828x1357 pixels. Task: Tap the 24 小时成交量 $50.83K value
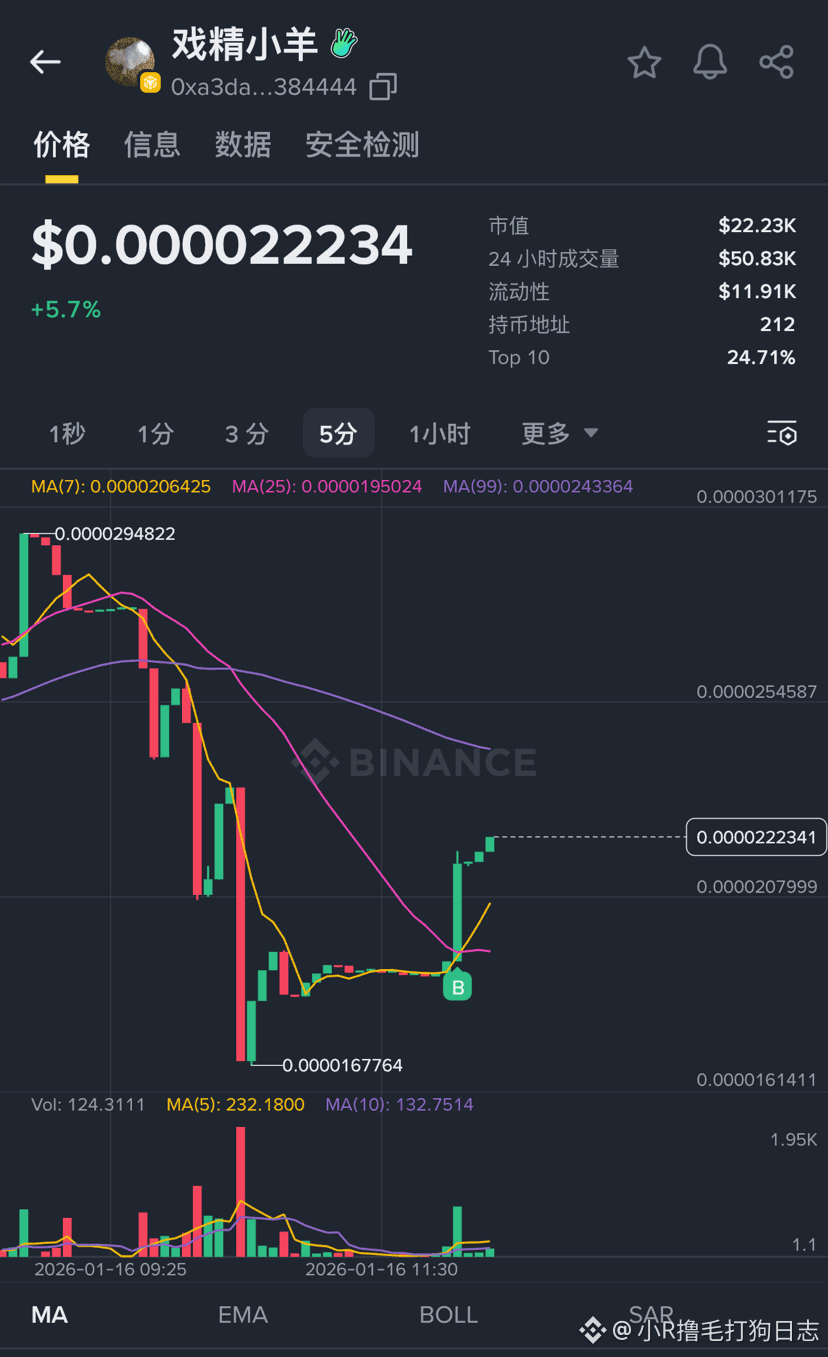(757, 258)
